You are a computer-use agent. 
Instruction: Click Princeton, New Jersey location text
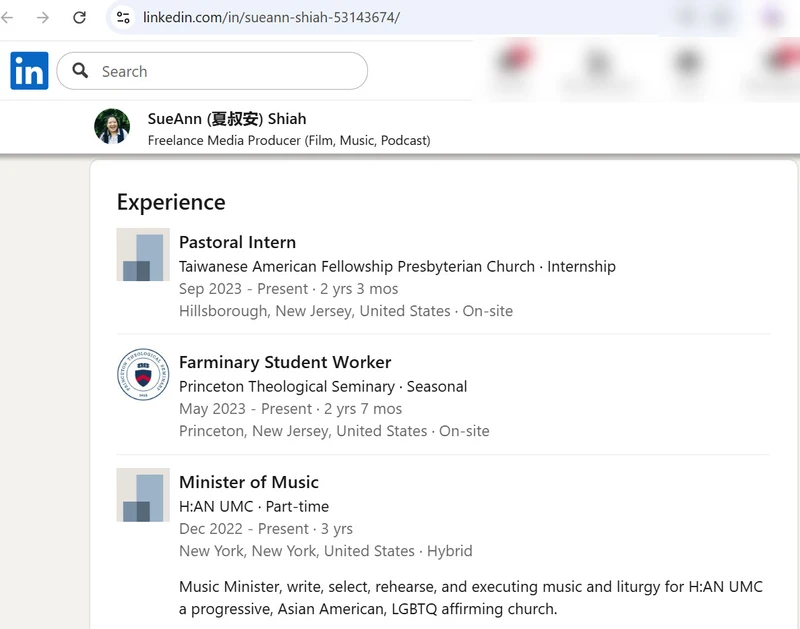pyautogui.click(x=334, y=431)
